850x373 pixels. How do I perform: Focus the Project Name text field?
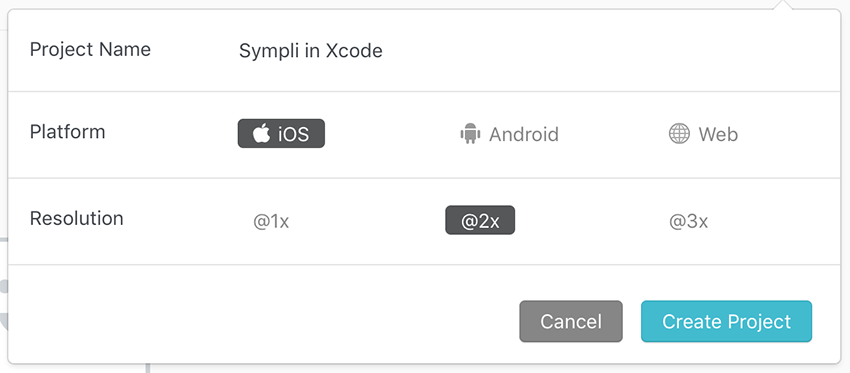531,51
